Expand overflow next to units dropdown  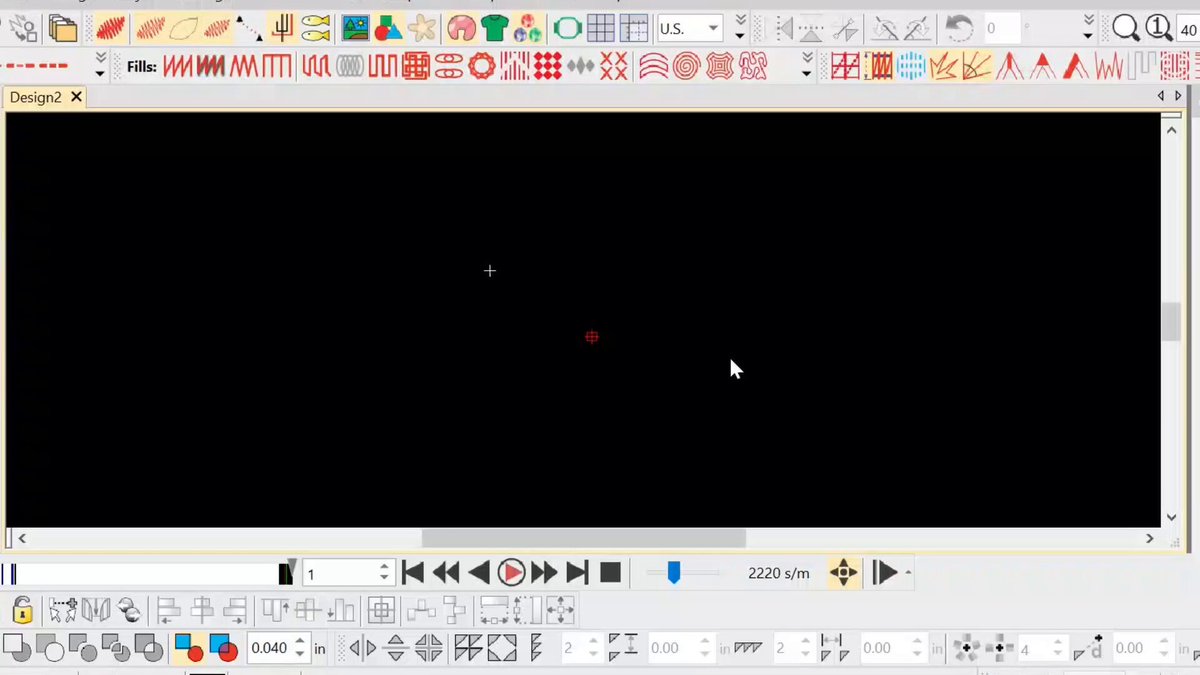click(x=740, y=28)
